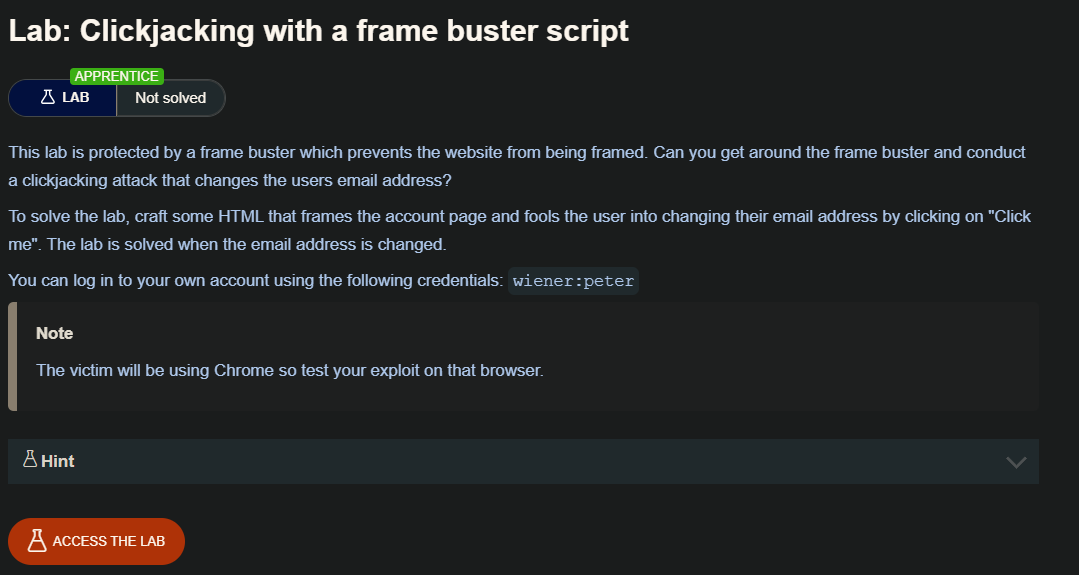Image resolution: width=1079 pixels, height=575 pixels.
Task: Click the wiener:peter credentials code
Action: point(573,281)
